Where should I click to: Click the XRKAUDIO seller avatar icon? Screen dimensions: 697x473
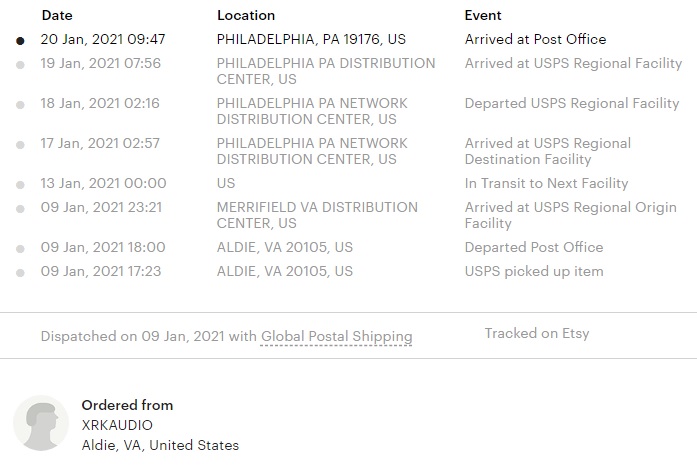click(x=41, y=423)
